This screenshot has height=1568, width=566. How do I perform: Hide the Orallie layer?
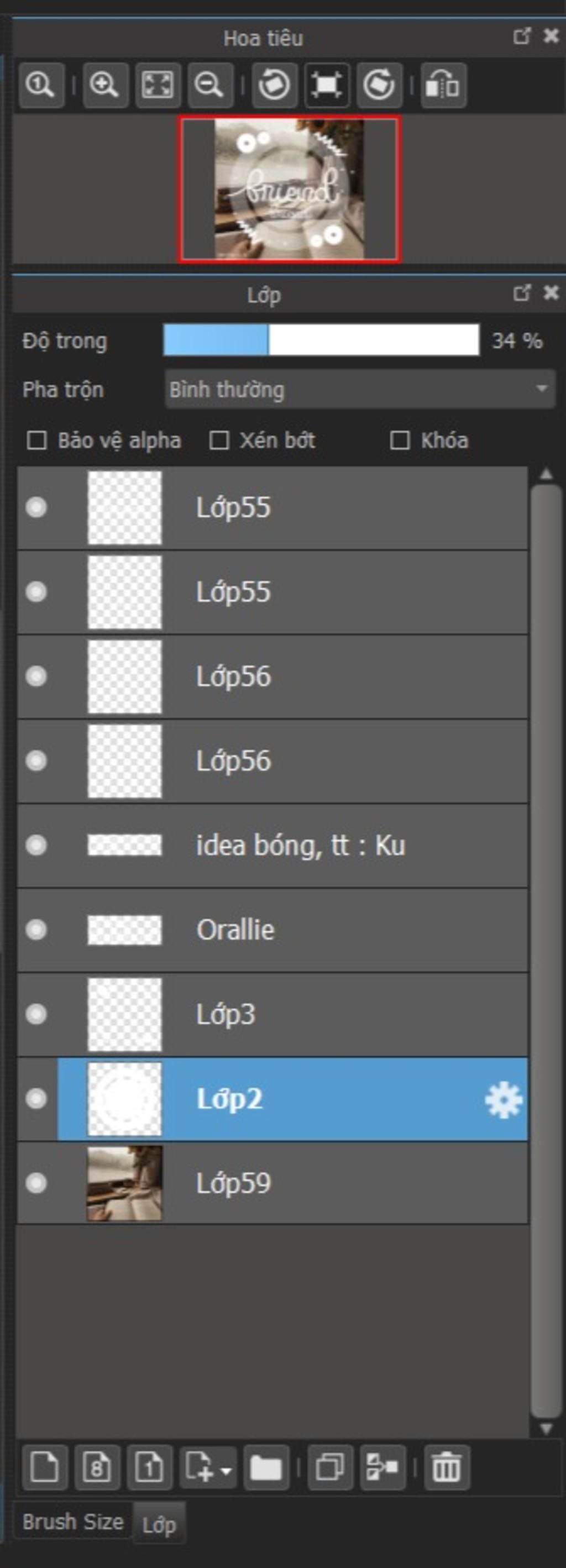tap(36, 930)
